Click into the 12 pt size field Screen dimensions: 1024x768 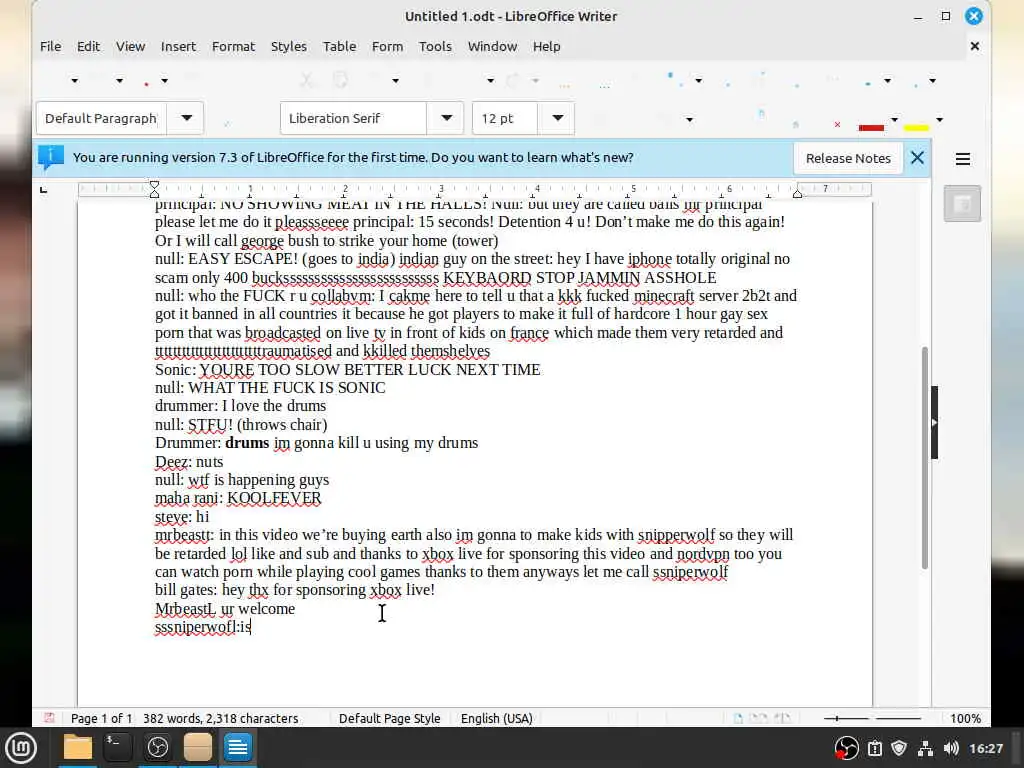click(x=505, y=118)
